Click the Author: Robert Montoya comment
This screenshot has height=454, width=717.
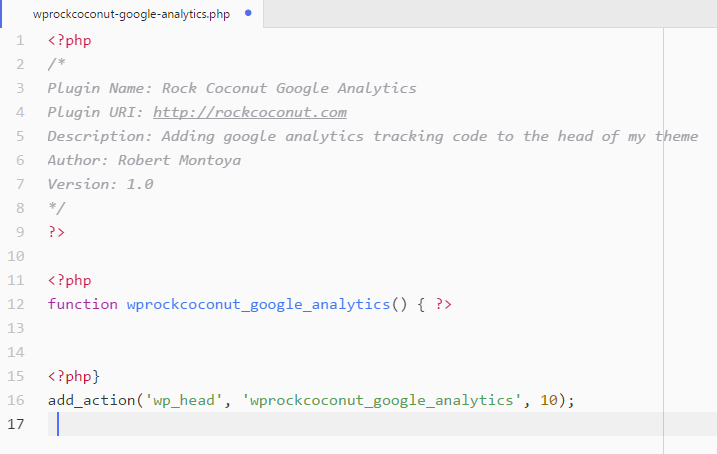(x=144, y=160)
